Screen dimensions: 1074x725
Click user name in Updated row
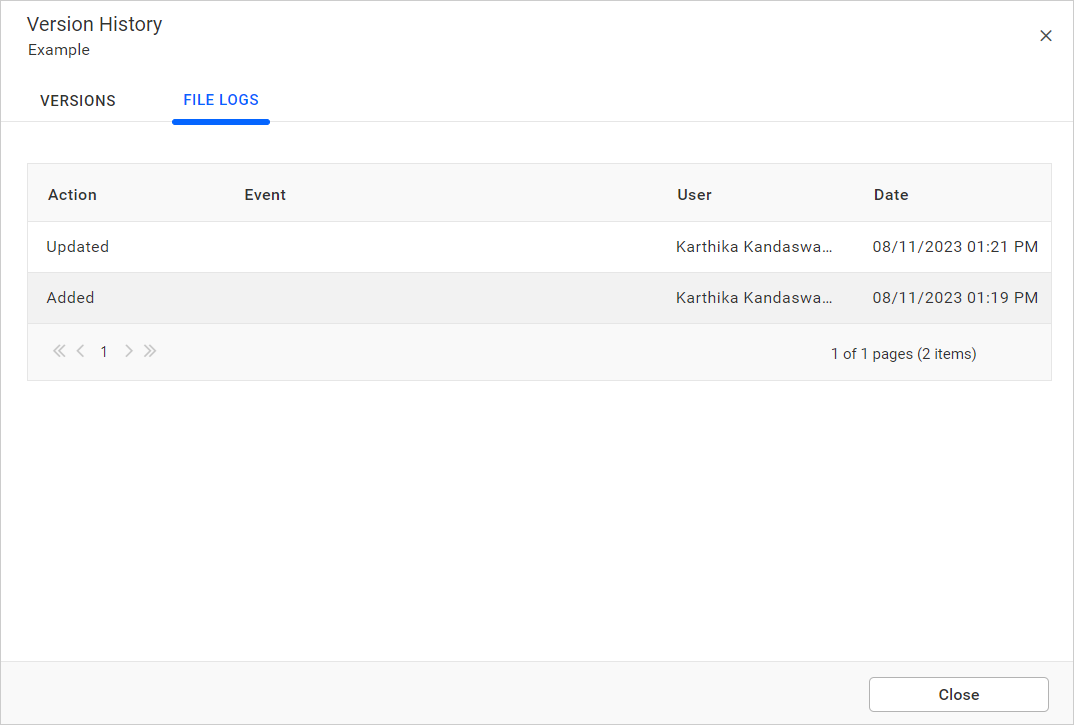tap(755, 247)
